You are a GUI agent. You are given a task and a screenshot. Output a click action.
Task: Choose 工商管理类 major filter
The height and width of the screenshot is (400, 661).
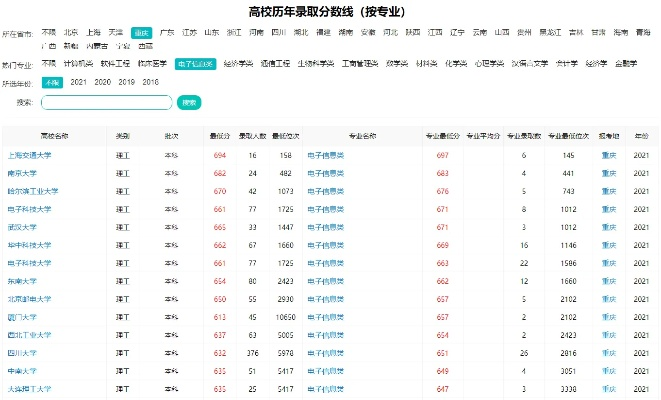(x=360, y=64)
